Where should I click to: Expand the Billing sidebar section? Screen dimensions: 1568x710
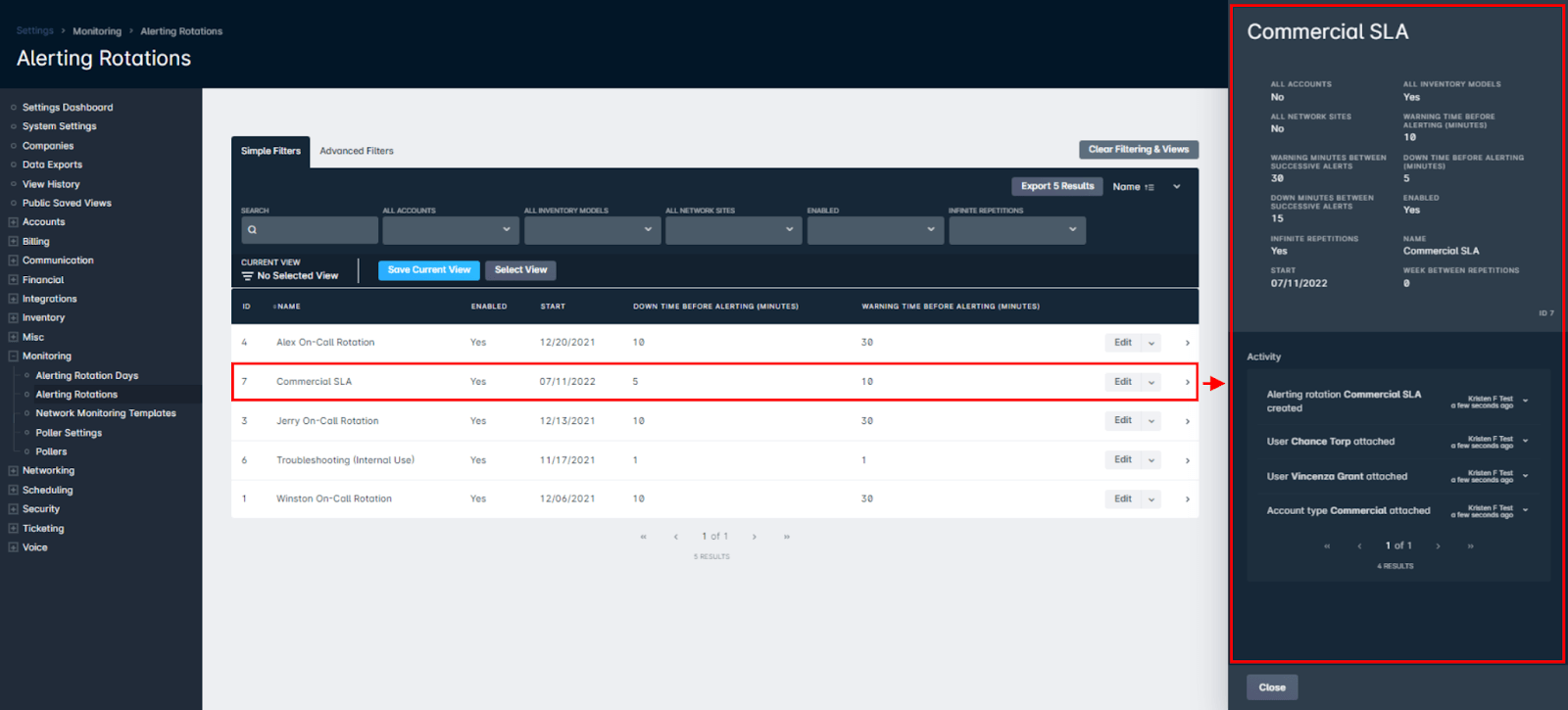click(x=13, y=241)
